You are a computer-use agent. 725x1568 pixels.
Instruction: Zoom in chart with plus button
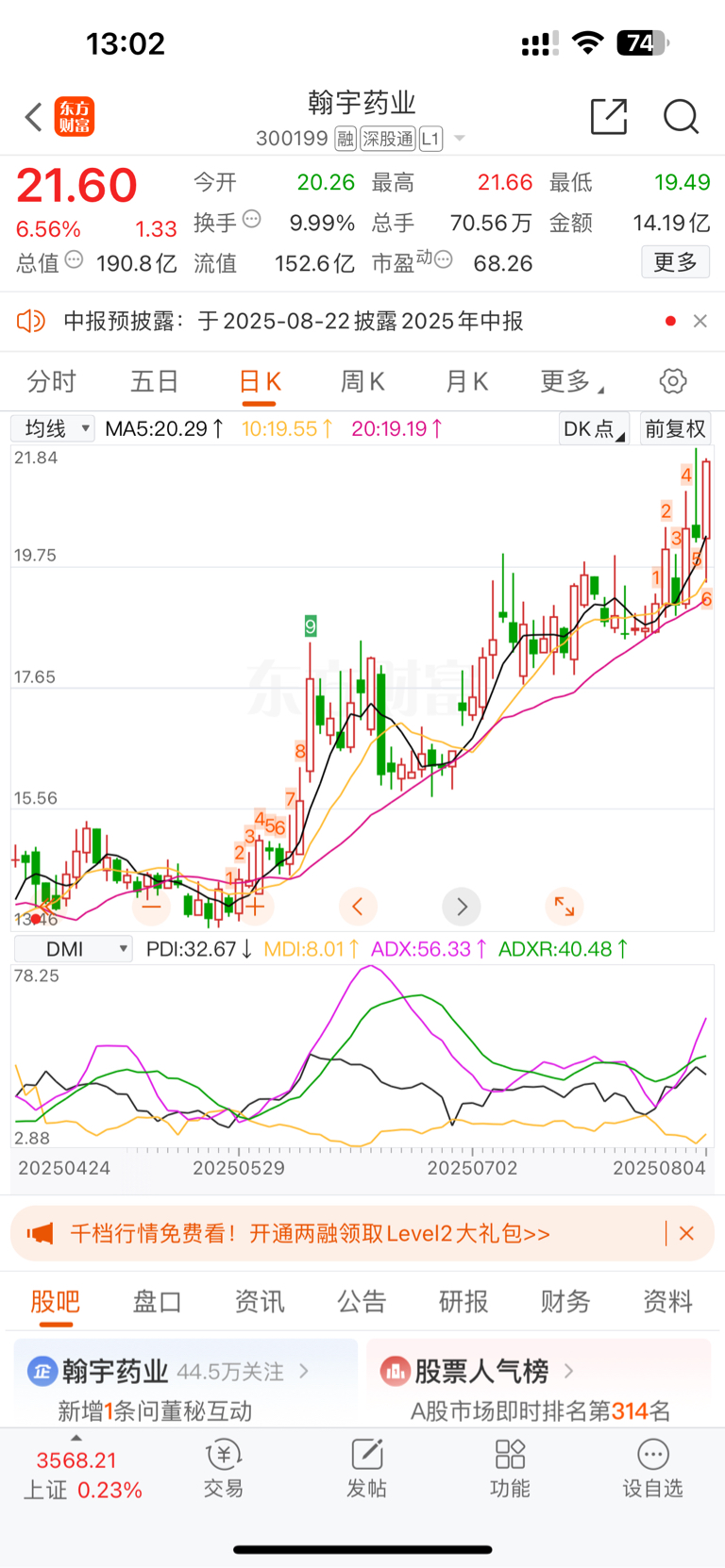(x=255, y=907)
